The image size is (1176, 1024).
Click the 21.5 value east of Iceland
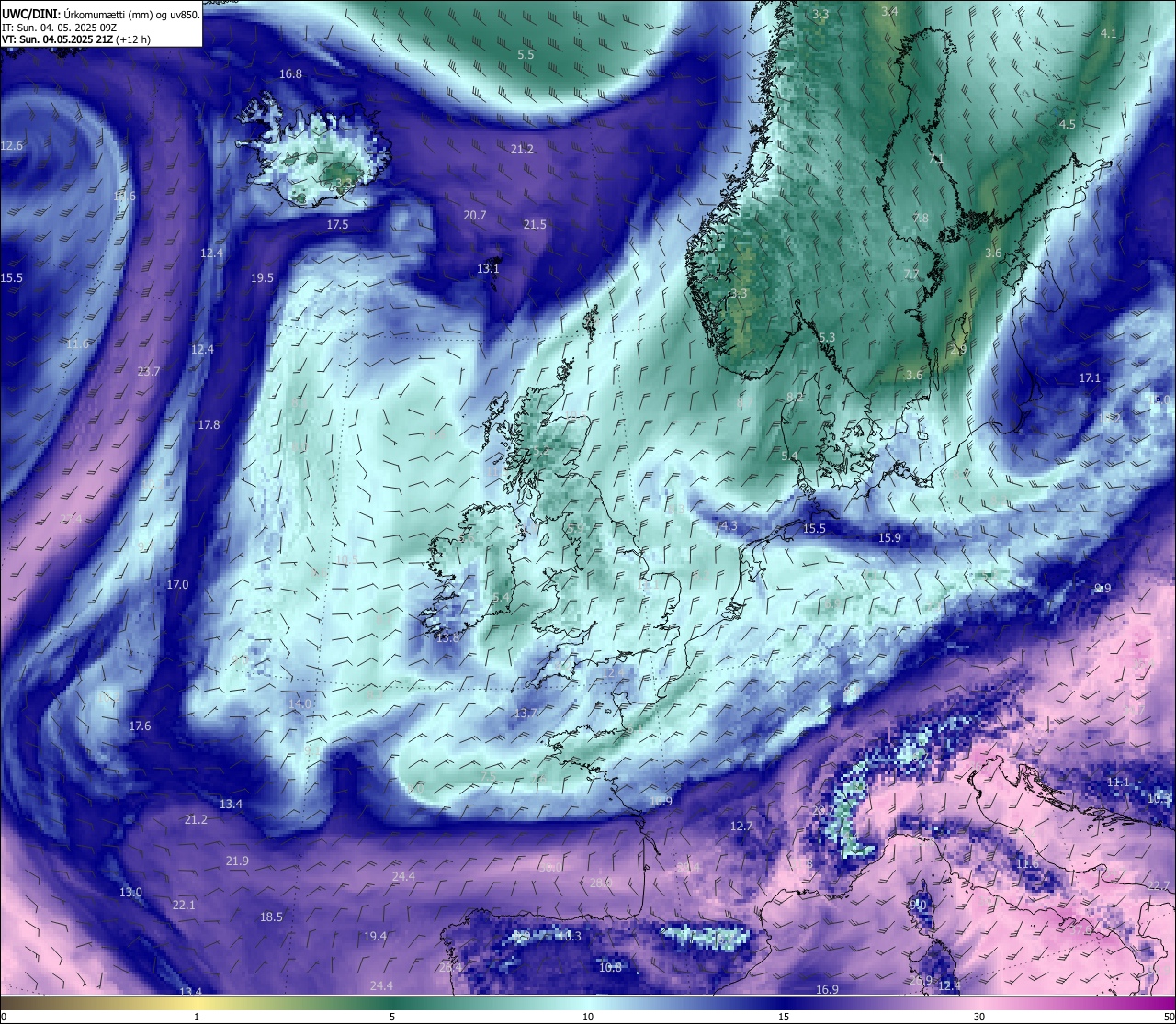click(x=535, y=224)
